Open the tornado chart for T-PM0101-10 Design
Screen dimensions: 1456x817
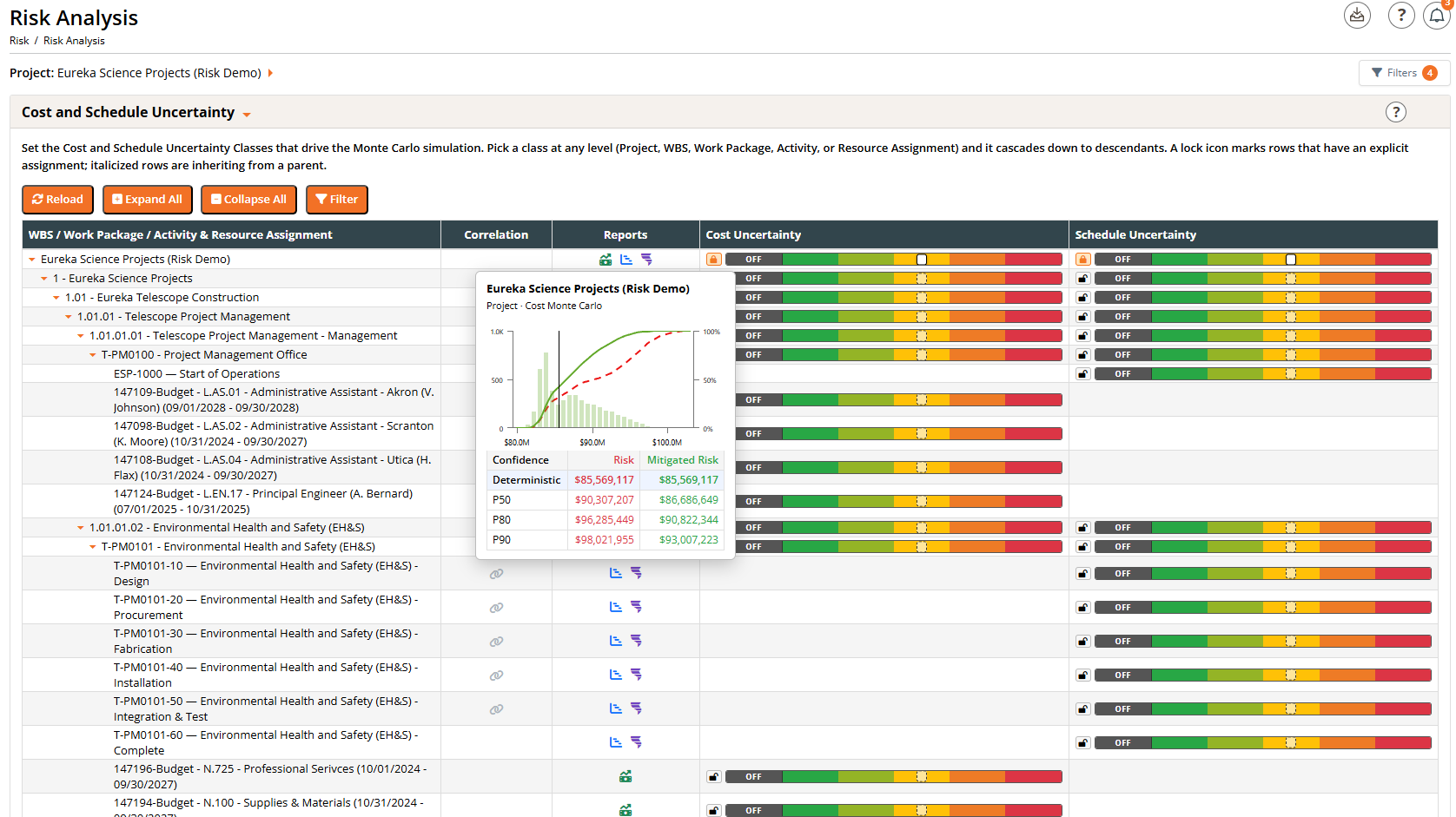(x=637, y=573)
